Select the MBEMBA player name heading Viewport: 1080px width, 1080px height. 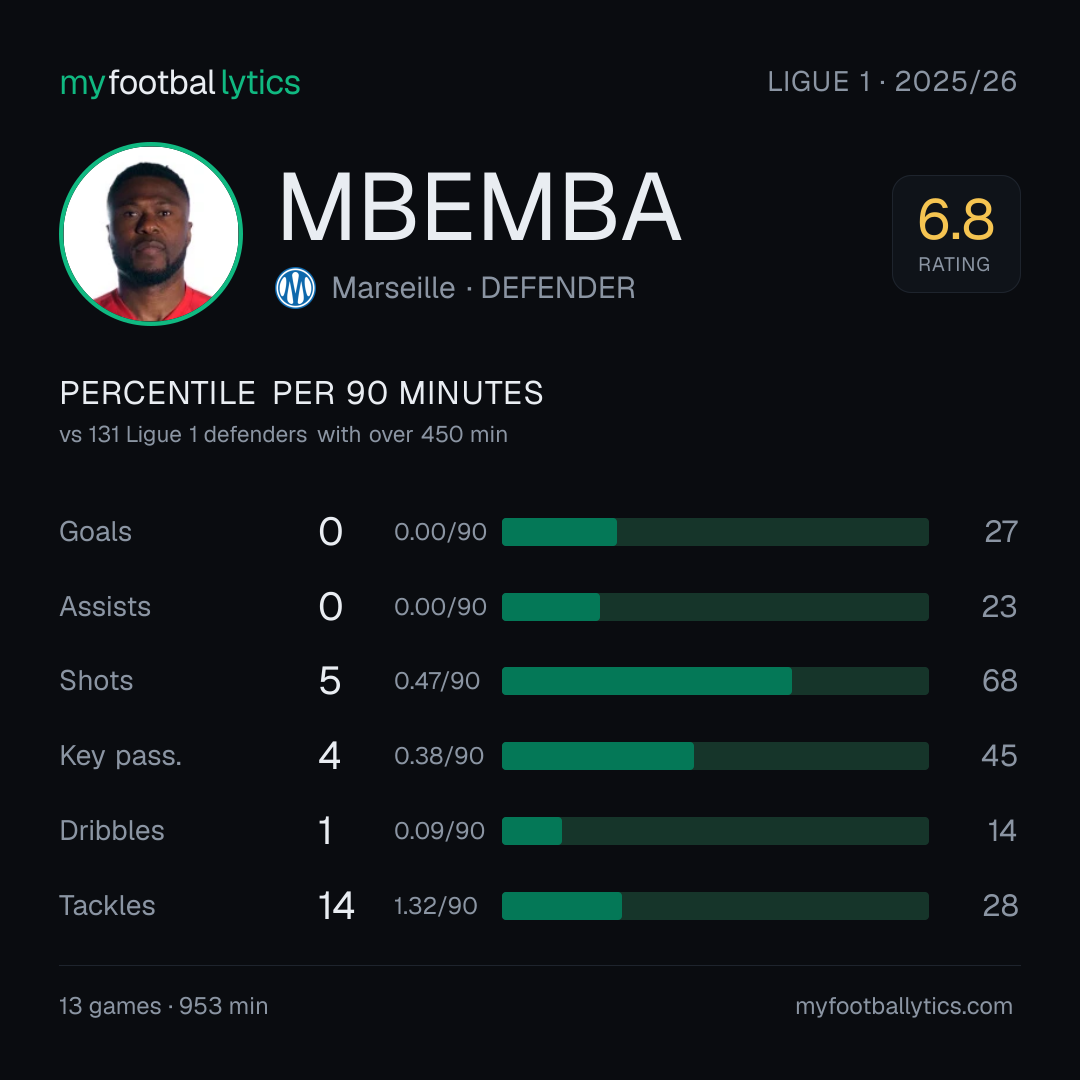(480, 207)
